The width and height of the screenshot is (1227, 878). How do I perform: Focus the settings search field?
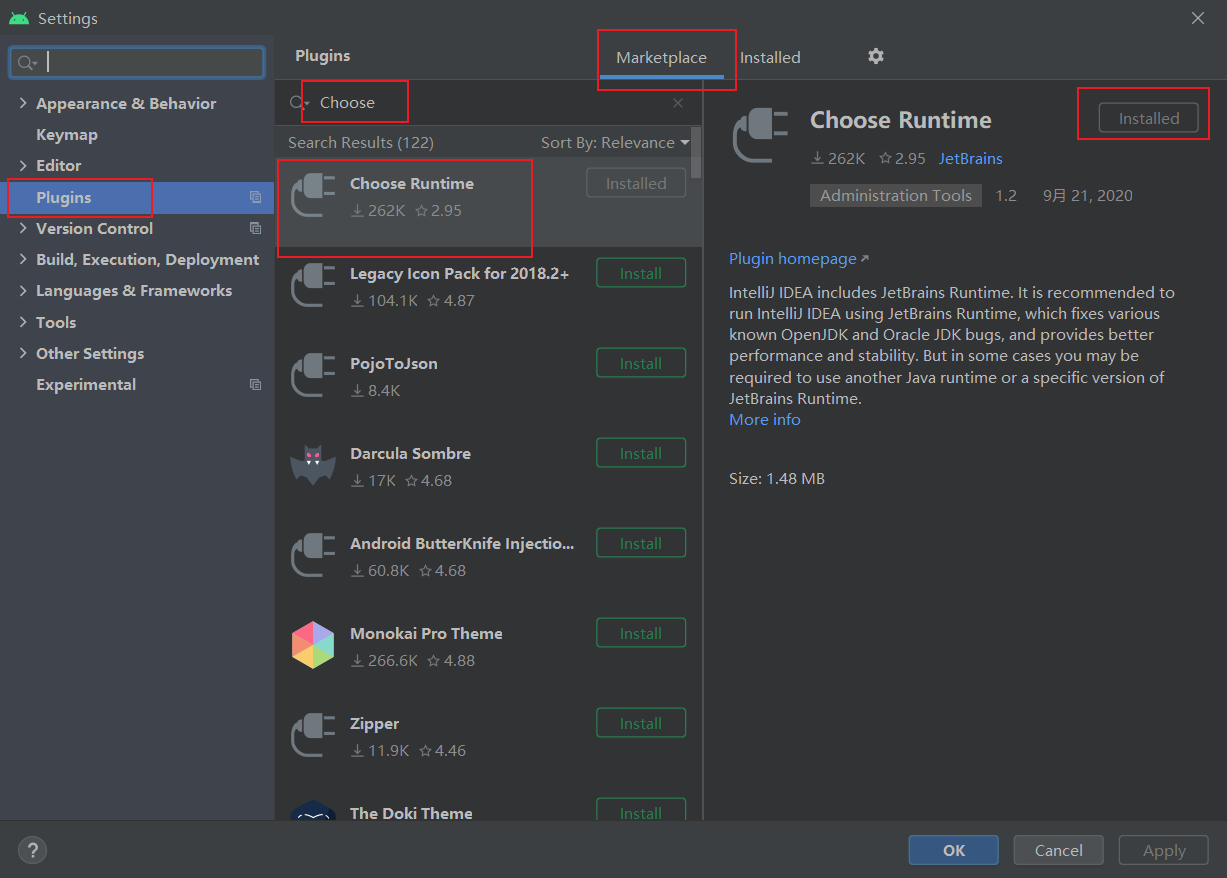coord(137,63)
